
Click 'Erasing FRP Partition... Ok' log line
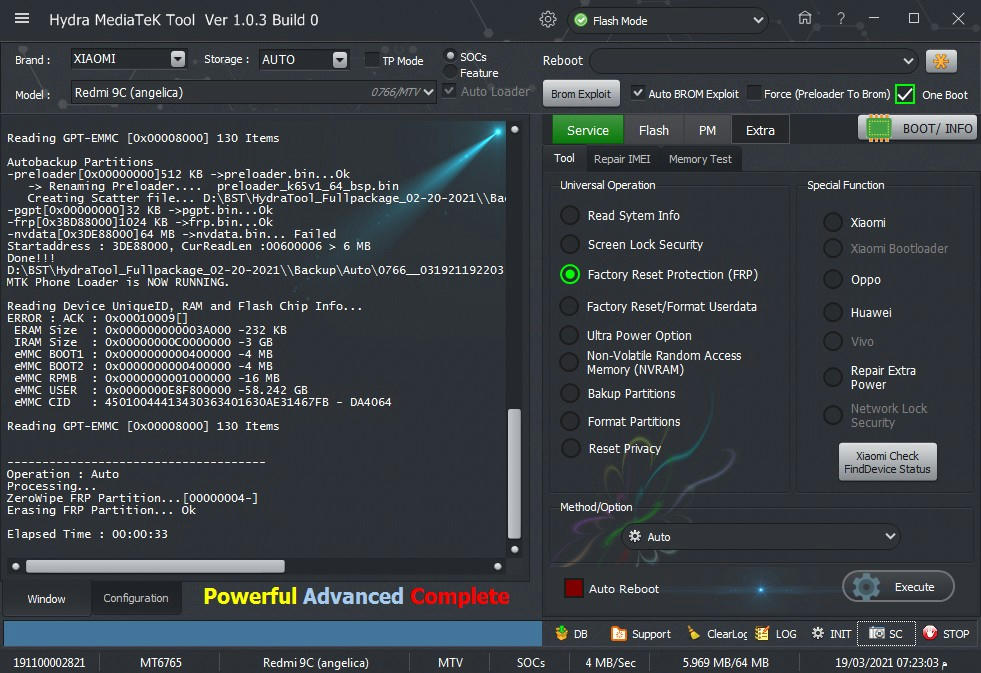click(101, 510)
